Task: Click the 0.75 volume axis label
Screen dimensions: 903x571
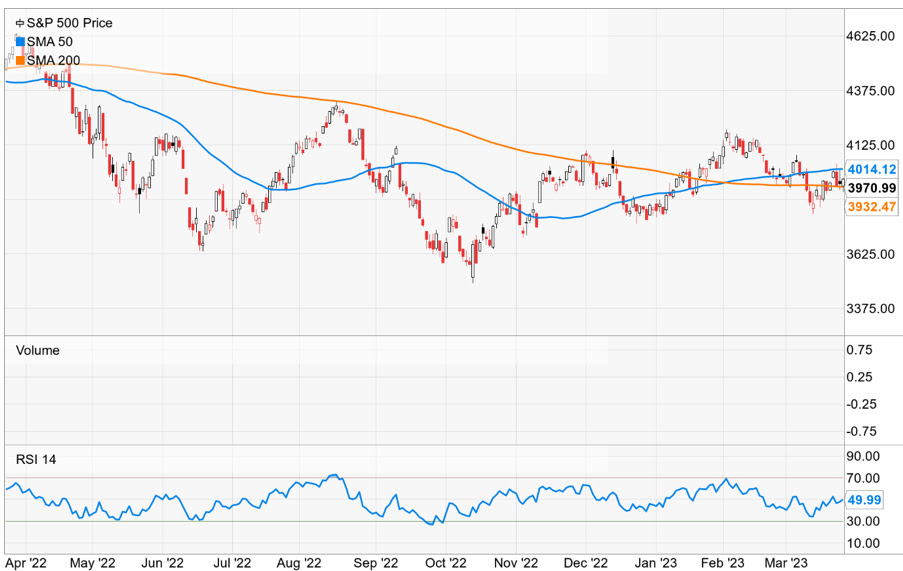Action: [x=859, y=350]
